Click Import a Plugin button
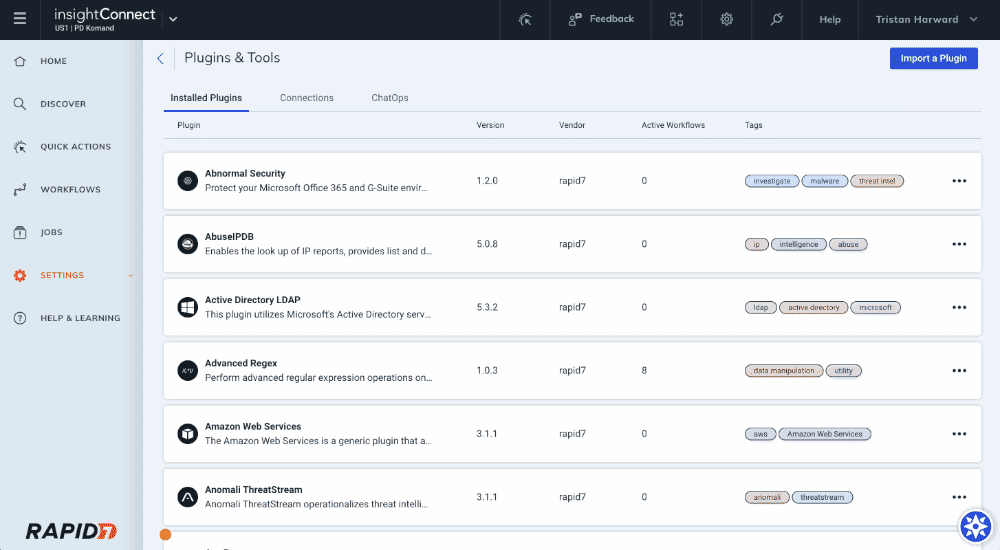The height and width of the screenshot is (550, 1000). (x=933, y=58)
